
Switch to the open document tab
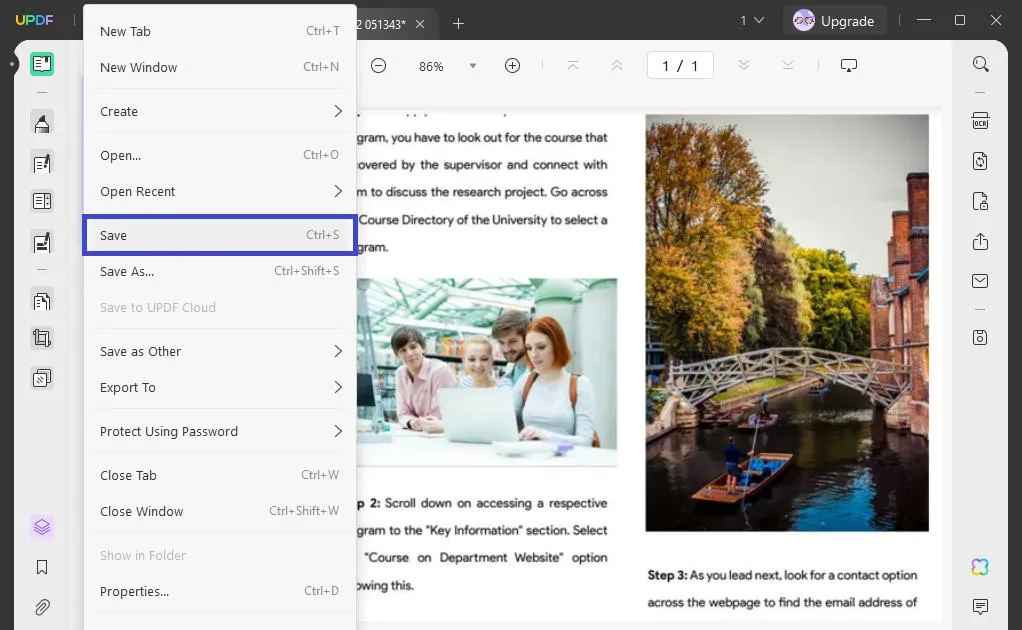coord(385,23)
